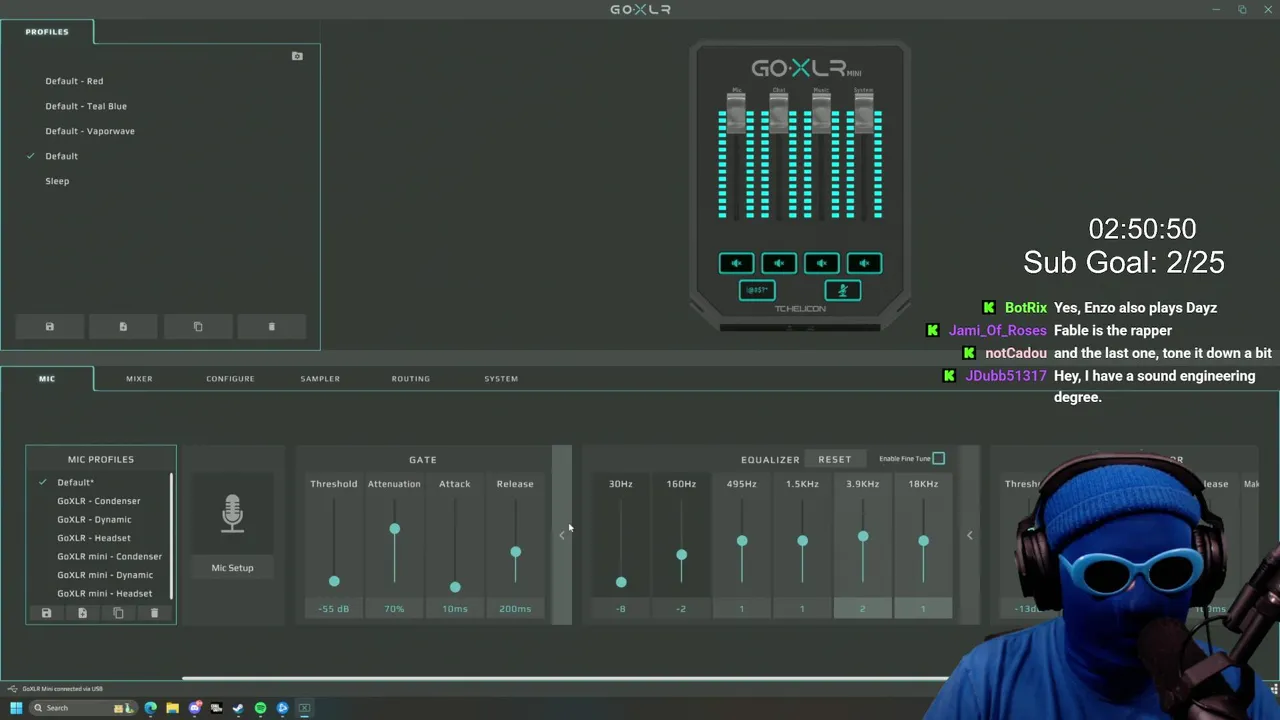1280x720 pixels.
Task: Save the current profile in Profiles panel
Action: tap(49, 327)
